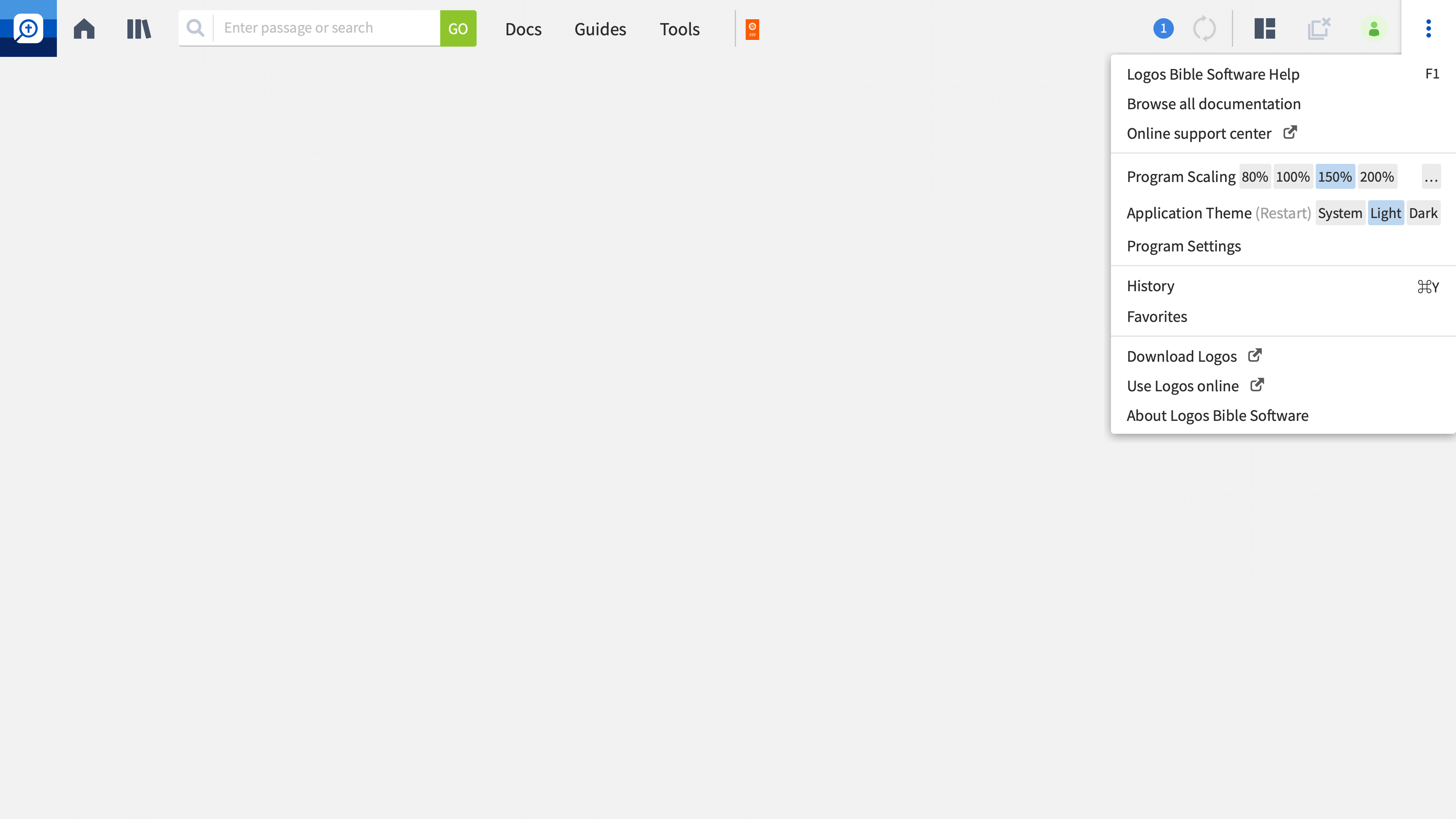Open the Layouts panel icon
The image size is (1456, 819).
(x=1265, y=28)
